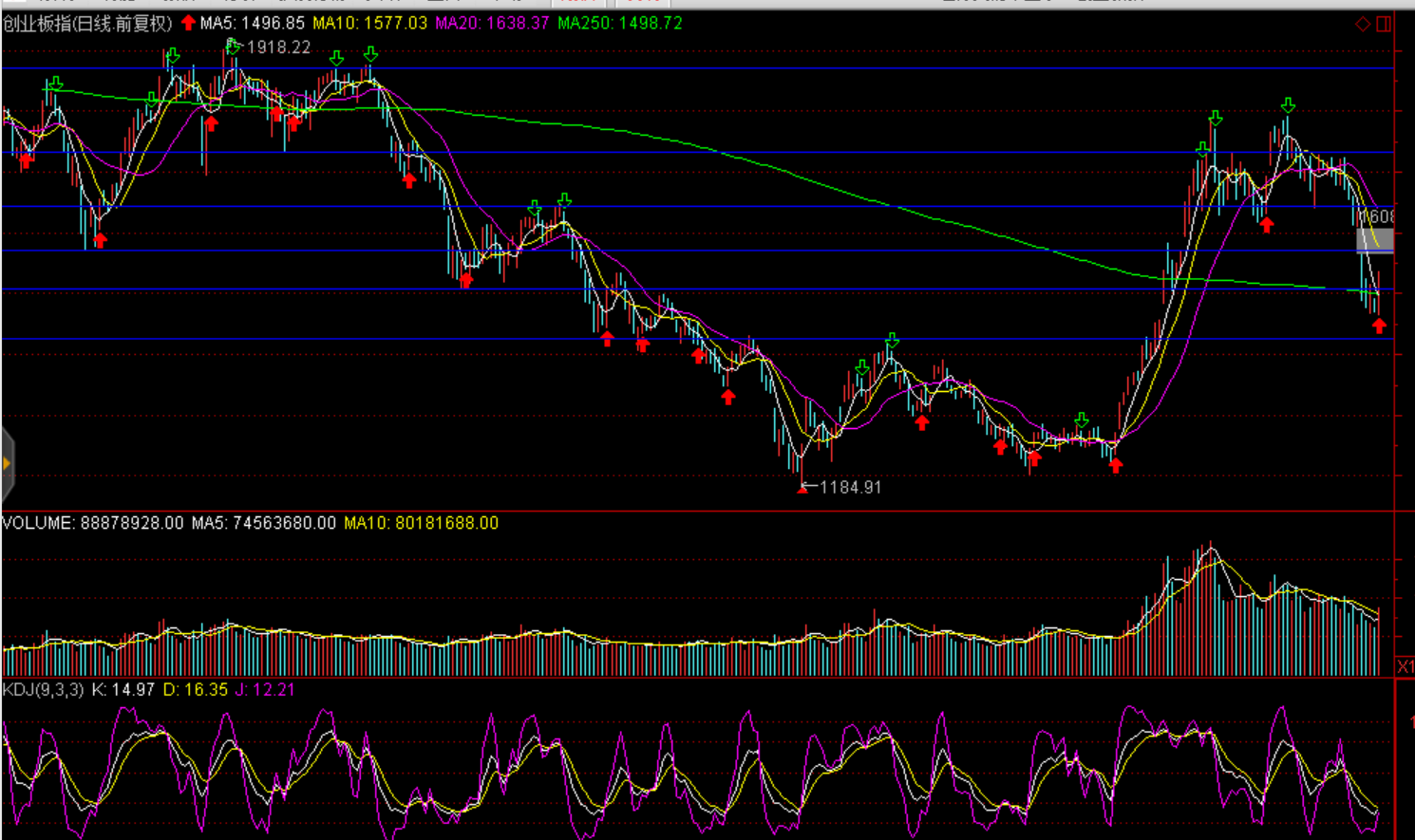
Task: Expand the left side panel arrow handle
Action: (7, 463)
